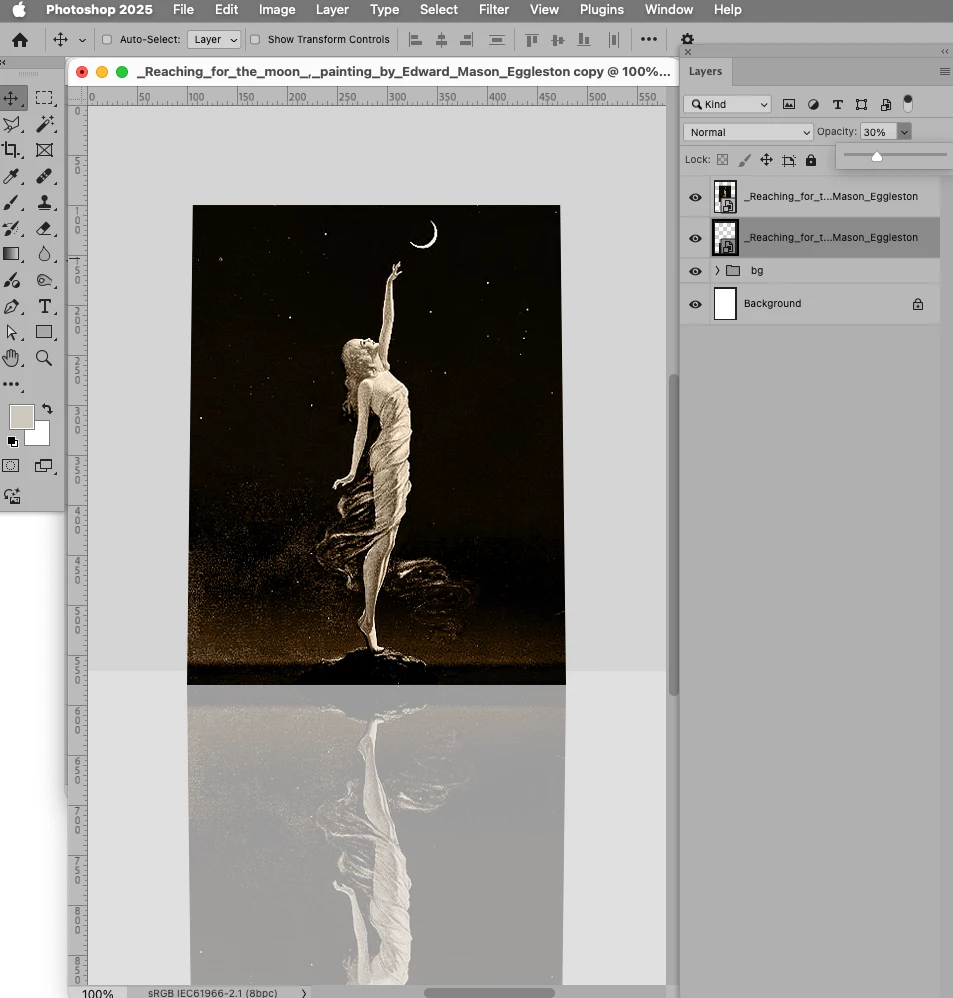Toggle lock all on the layer
Screen dimensions: 953x998
(x=810, y=160)
